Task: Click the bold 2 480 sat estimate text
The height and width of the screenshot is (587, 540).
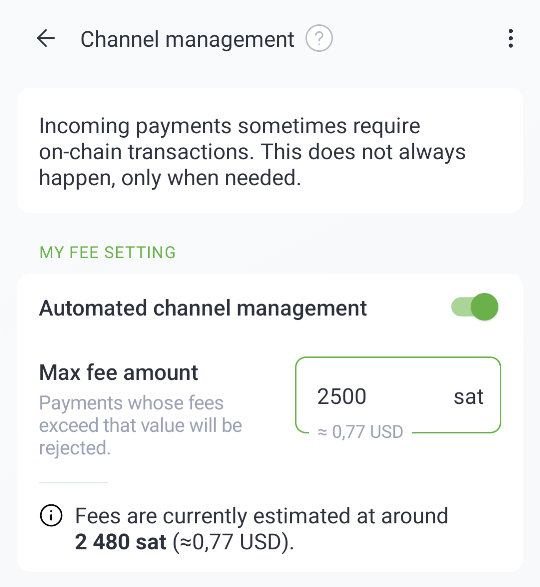Action: (120, 542)
